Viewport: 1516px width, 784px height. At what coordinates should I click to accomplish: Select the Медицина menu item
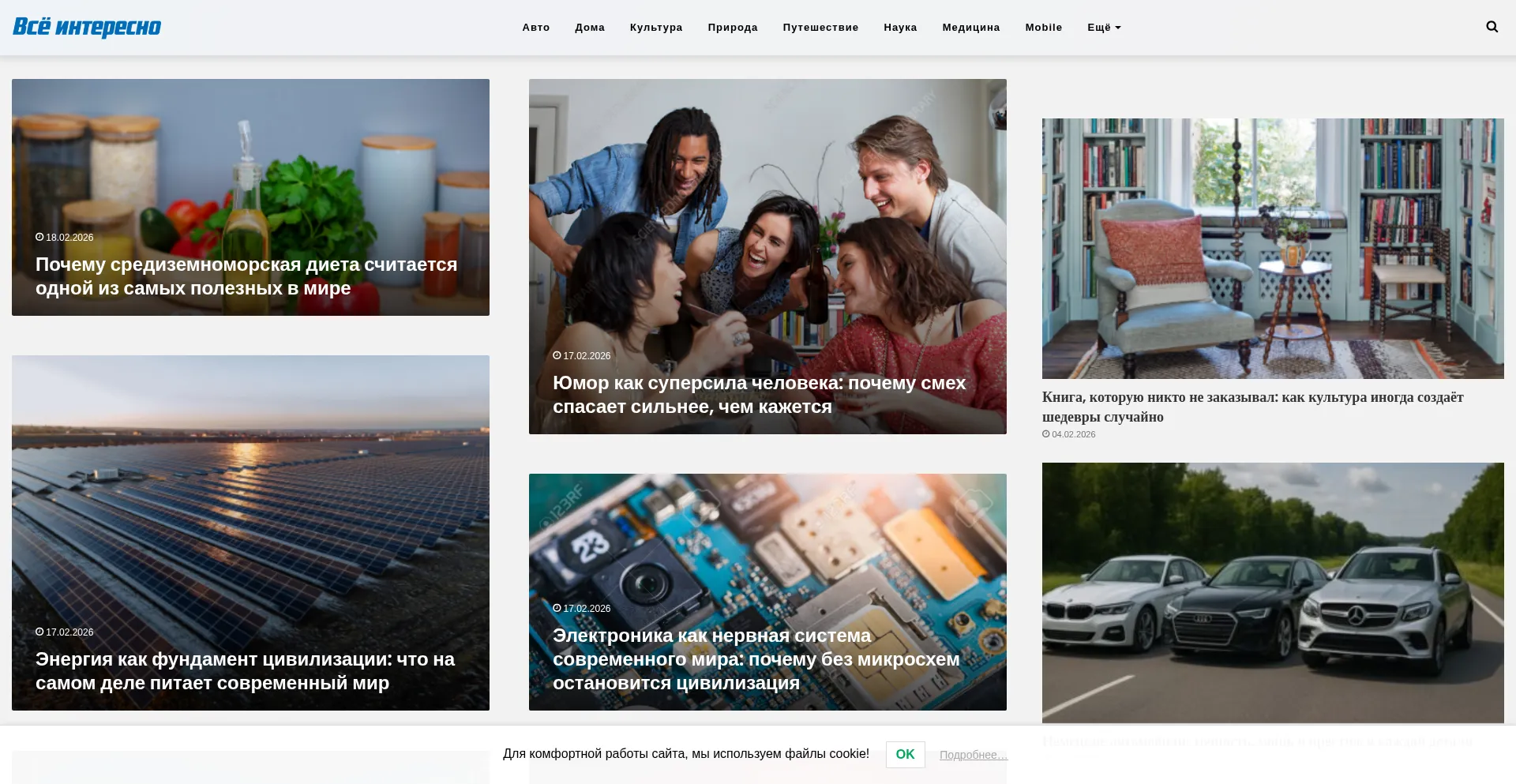(x=971, y=28)
